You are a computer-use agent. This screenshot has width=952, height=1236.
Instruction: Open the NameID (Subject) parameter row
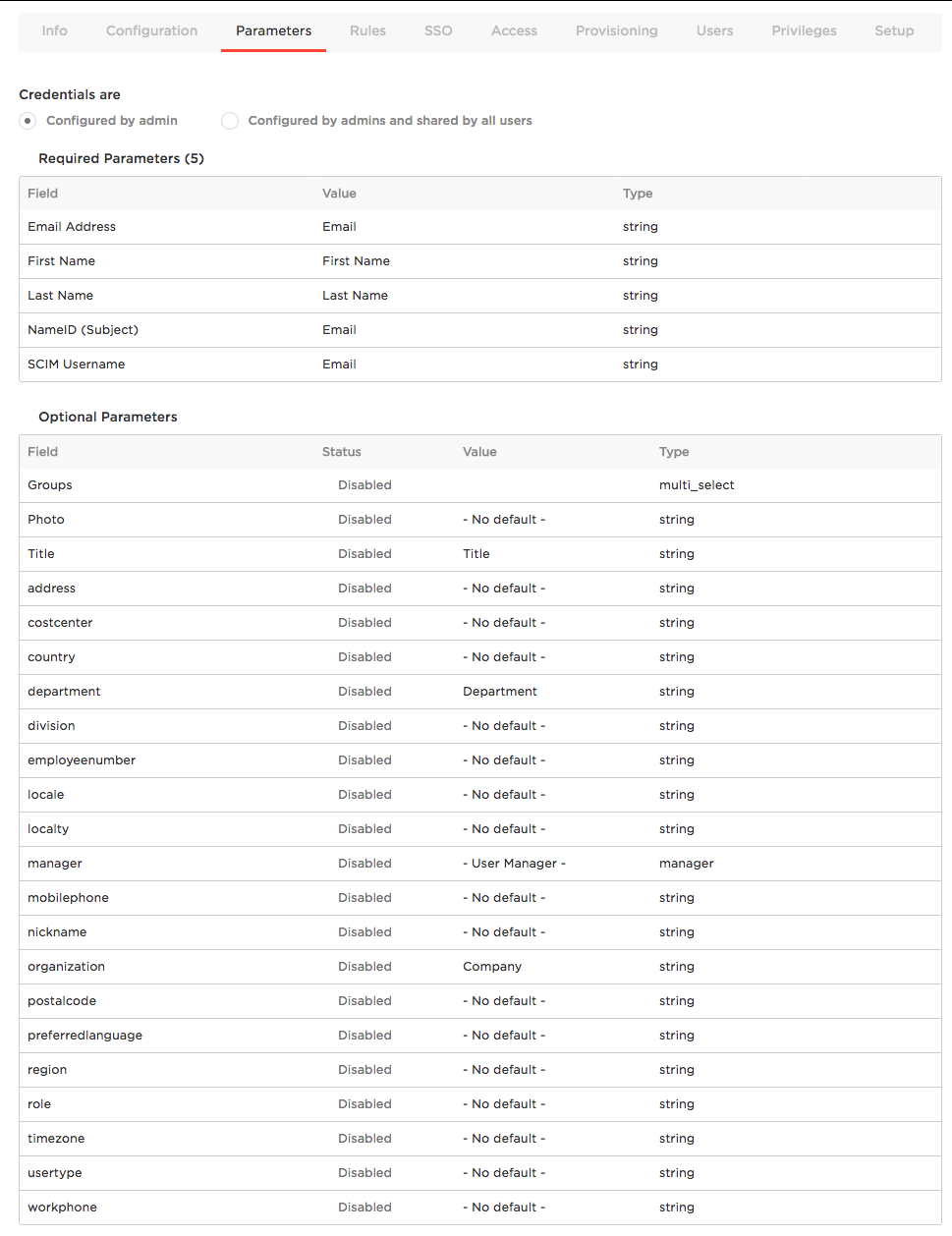coord(479,330)
